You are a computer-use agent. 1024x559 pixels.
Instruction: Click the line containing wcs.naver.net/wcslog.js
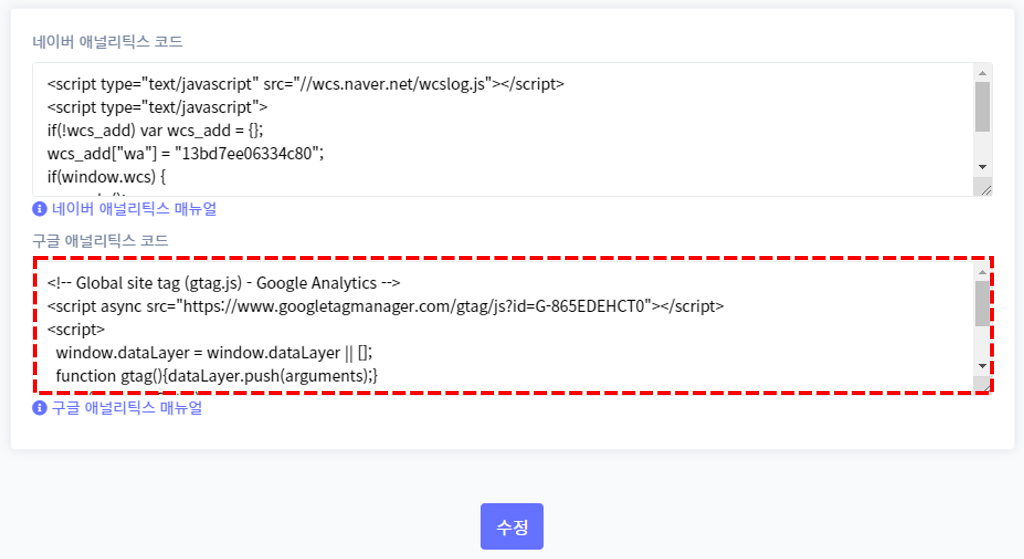point(306,84)
